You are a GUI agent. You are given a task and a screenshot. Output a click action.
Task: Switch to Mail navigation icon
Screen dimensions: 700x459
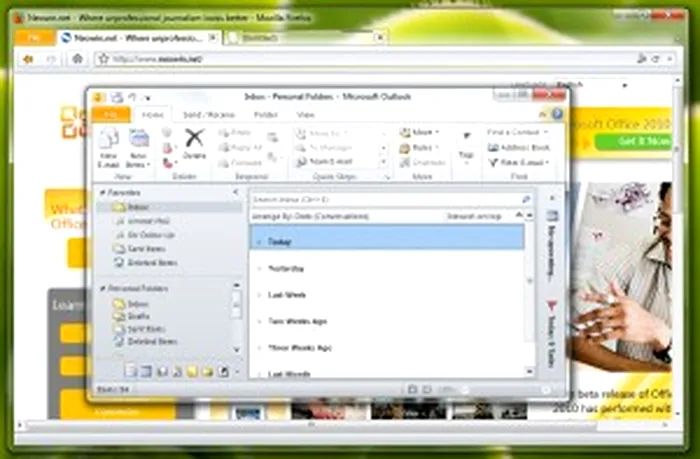130,371
